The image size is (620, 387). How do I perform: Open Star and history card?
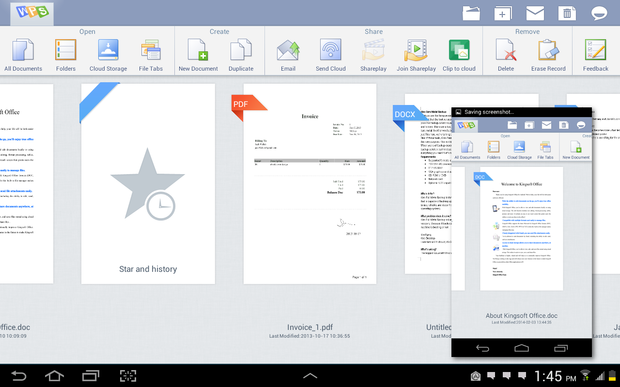click(x=148, y=183)
